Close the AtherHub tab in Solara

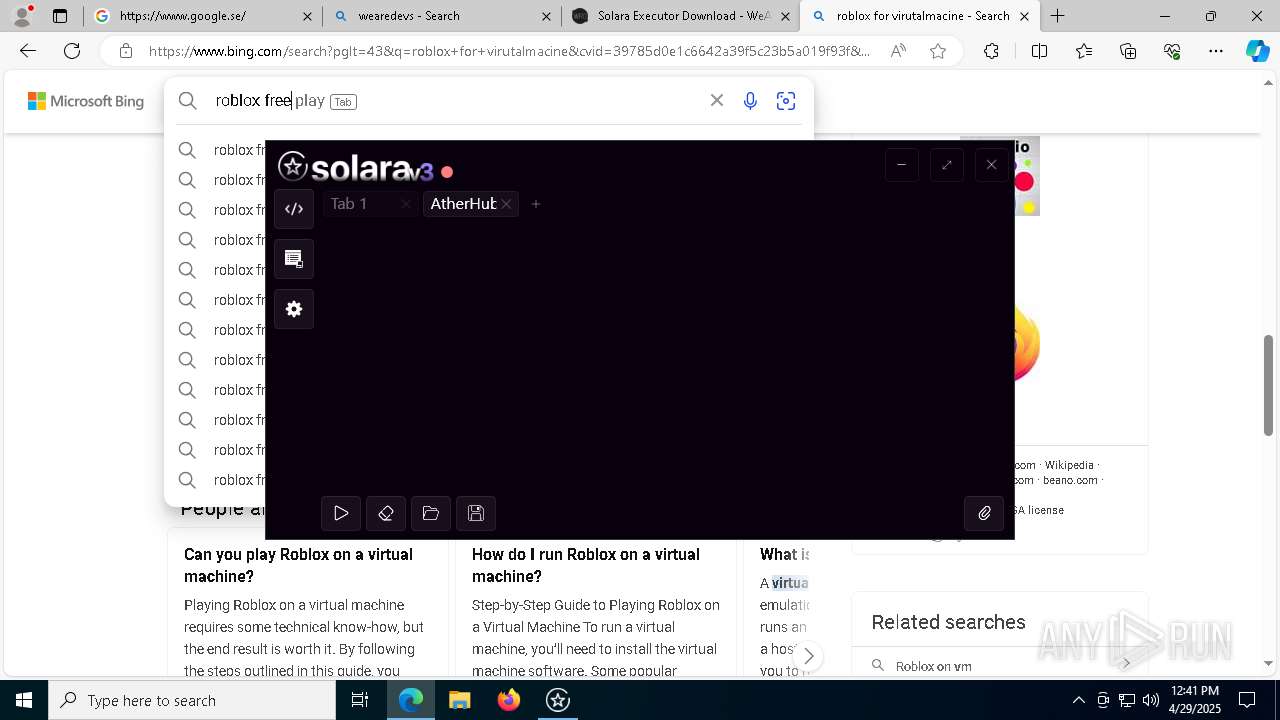pos(507,204)
